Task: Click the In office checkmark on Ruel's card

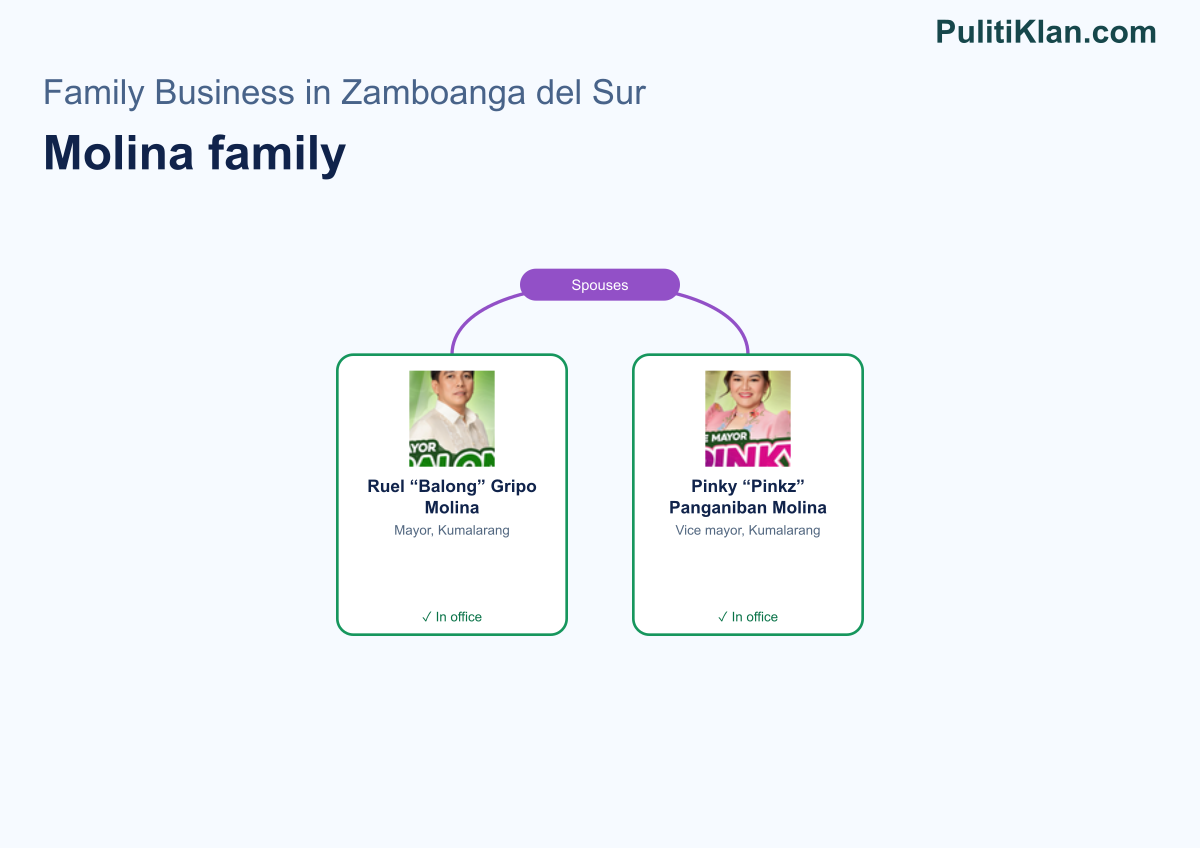Action: point(427,617)
